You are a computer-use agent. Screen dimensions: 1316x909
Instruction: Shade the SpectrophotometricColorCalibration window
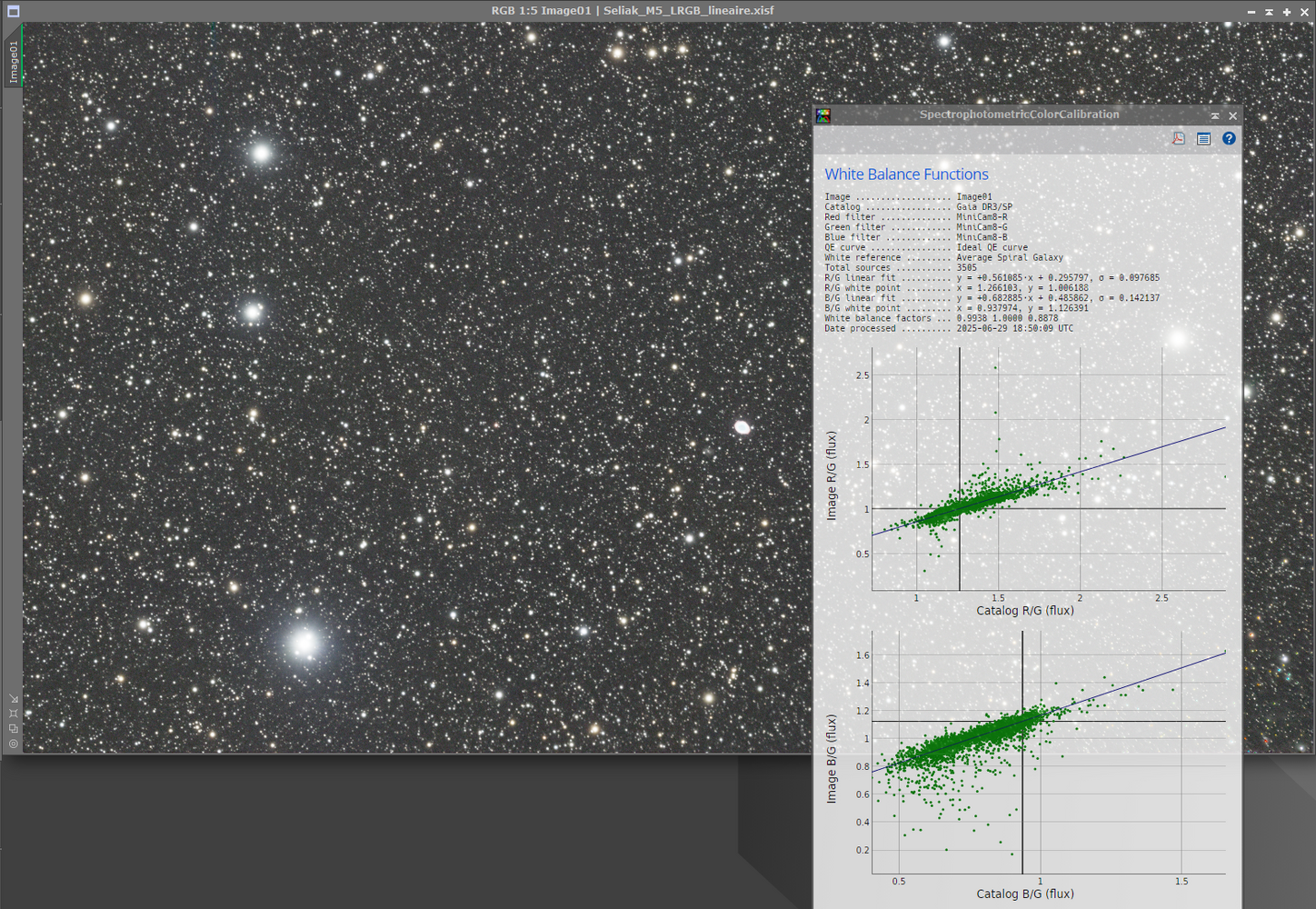1215,115
